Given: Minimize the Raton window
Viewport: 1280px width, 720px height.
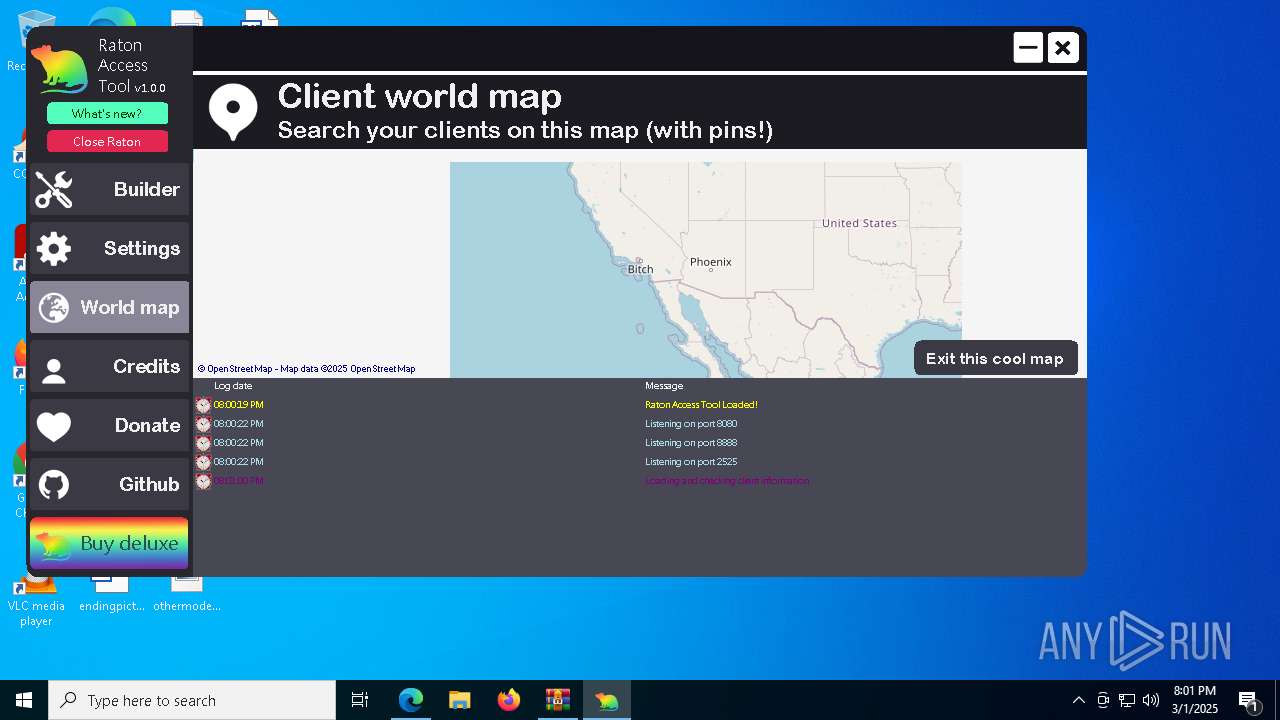Looking at the screenshot, I should point(1028,47).
